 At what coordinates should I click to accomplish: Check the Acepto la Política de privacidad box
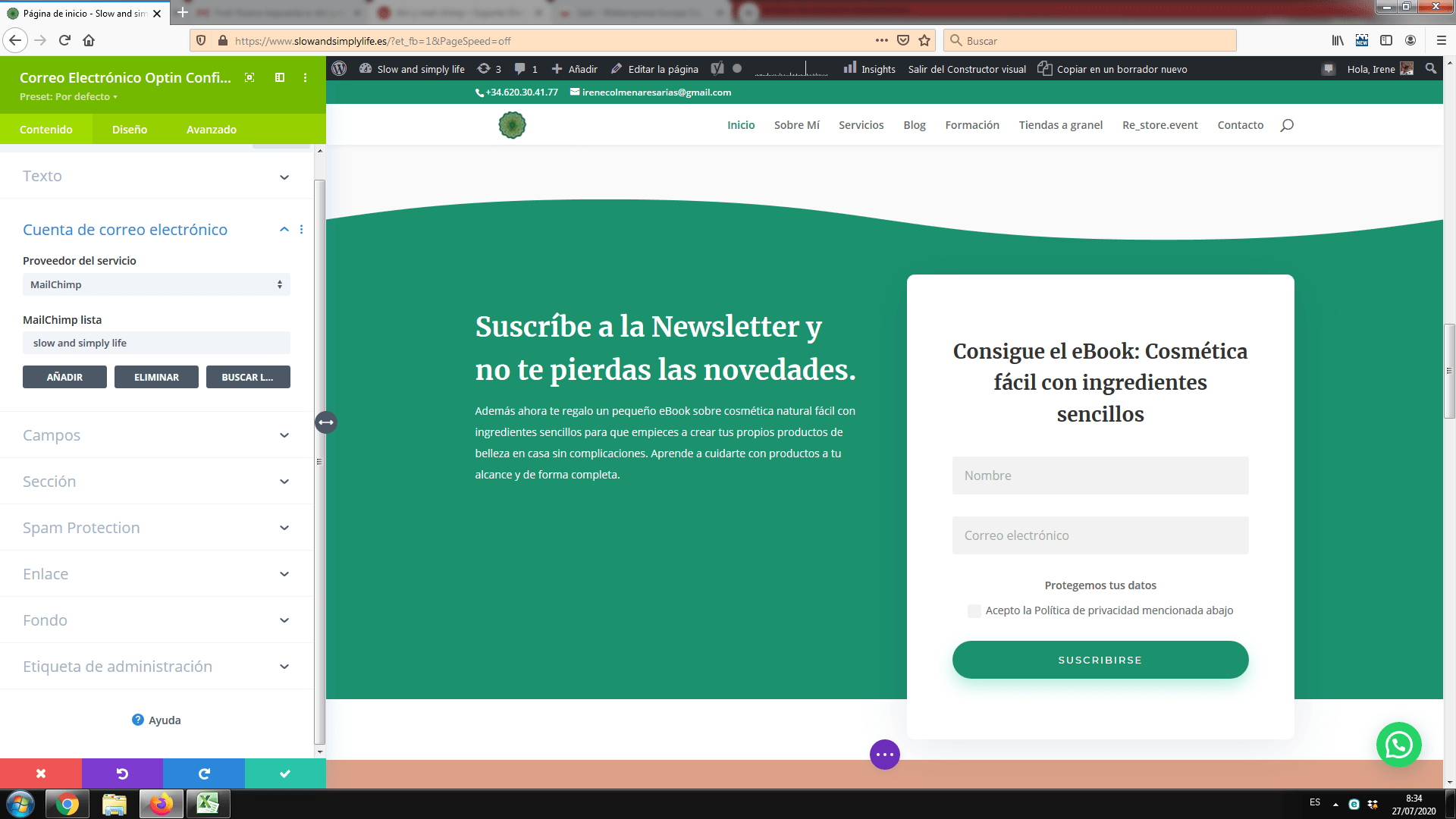pyautogui.click(x=974, y=610)
